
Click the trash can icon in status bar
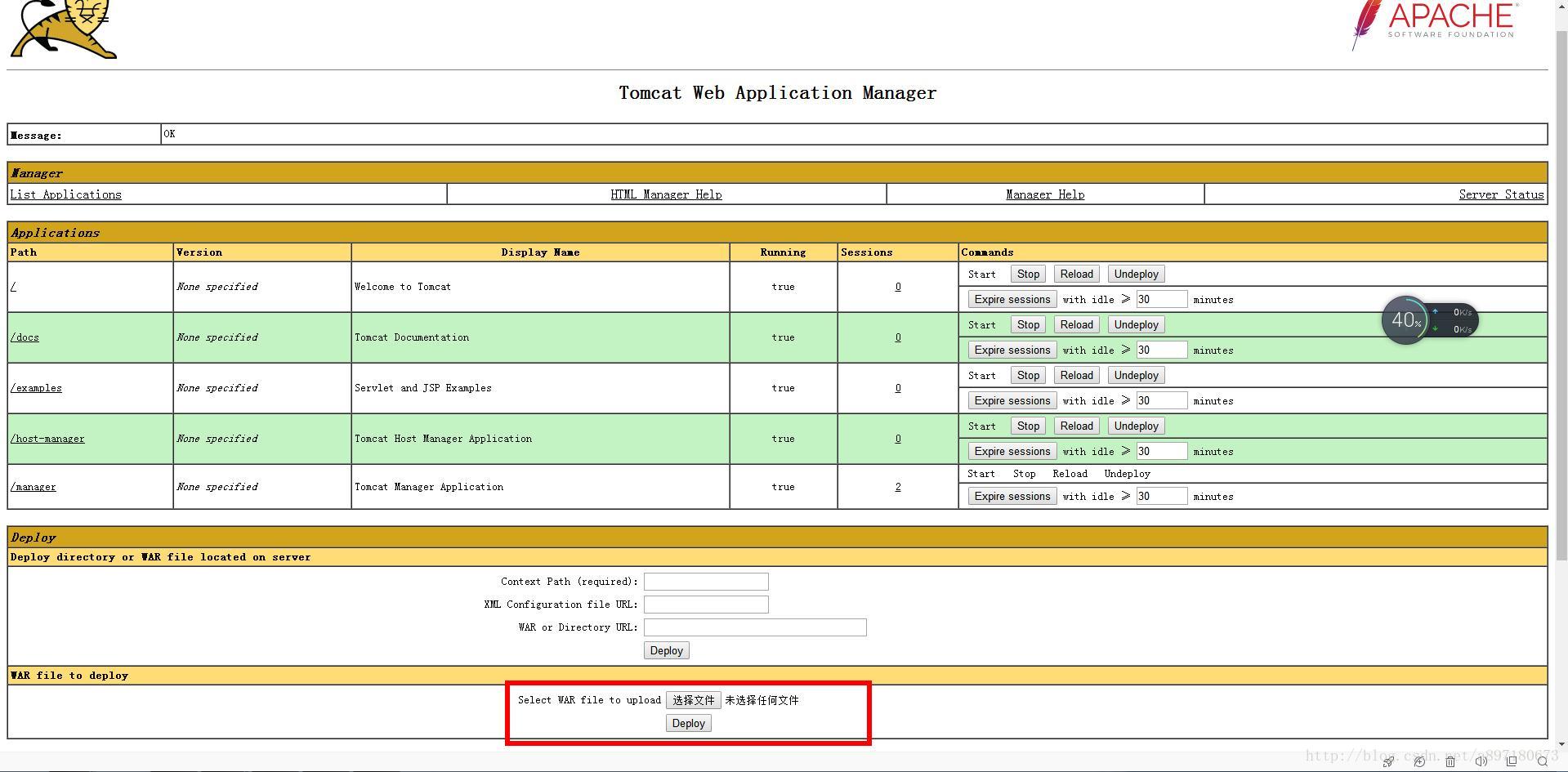(x=1450, y=761)
